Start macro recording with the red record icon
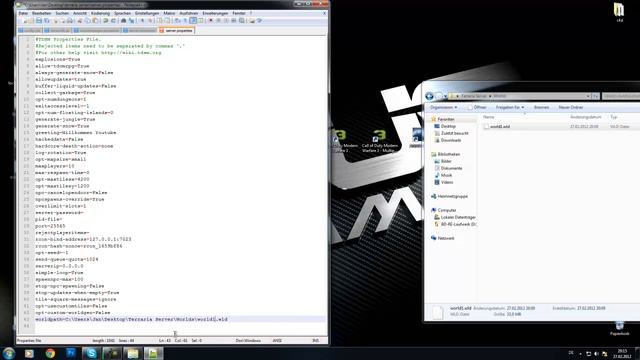This screenshot has height=360, width=640. click(211, 20)
